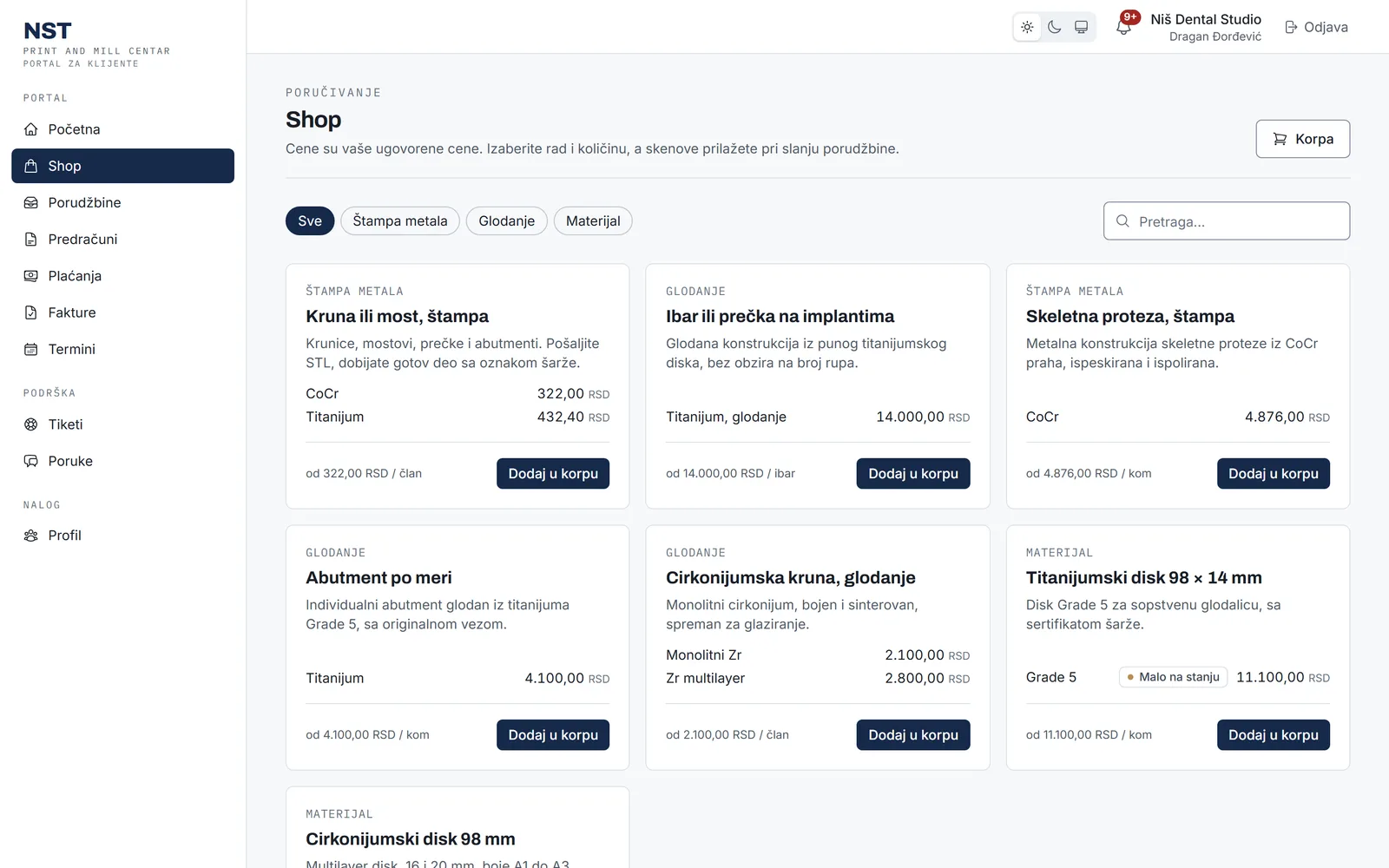Click the Odjava logout icon
Viewport: 1389px width, 868px height.
click(x=1291, y=27)
